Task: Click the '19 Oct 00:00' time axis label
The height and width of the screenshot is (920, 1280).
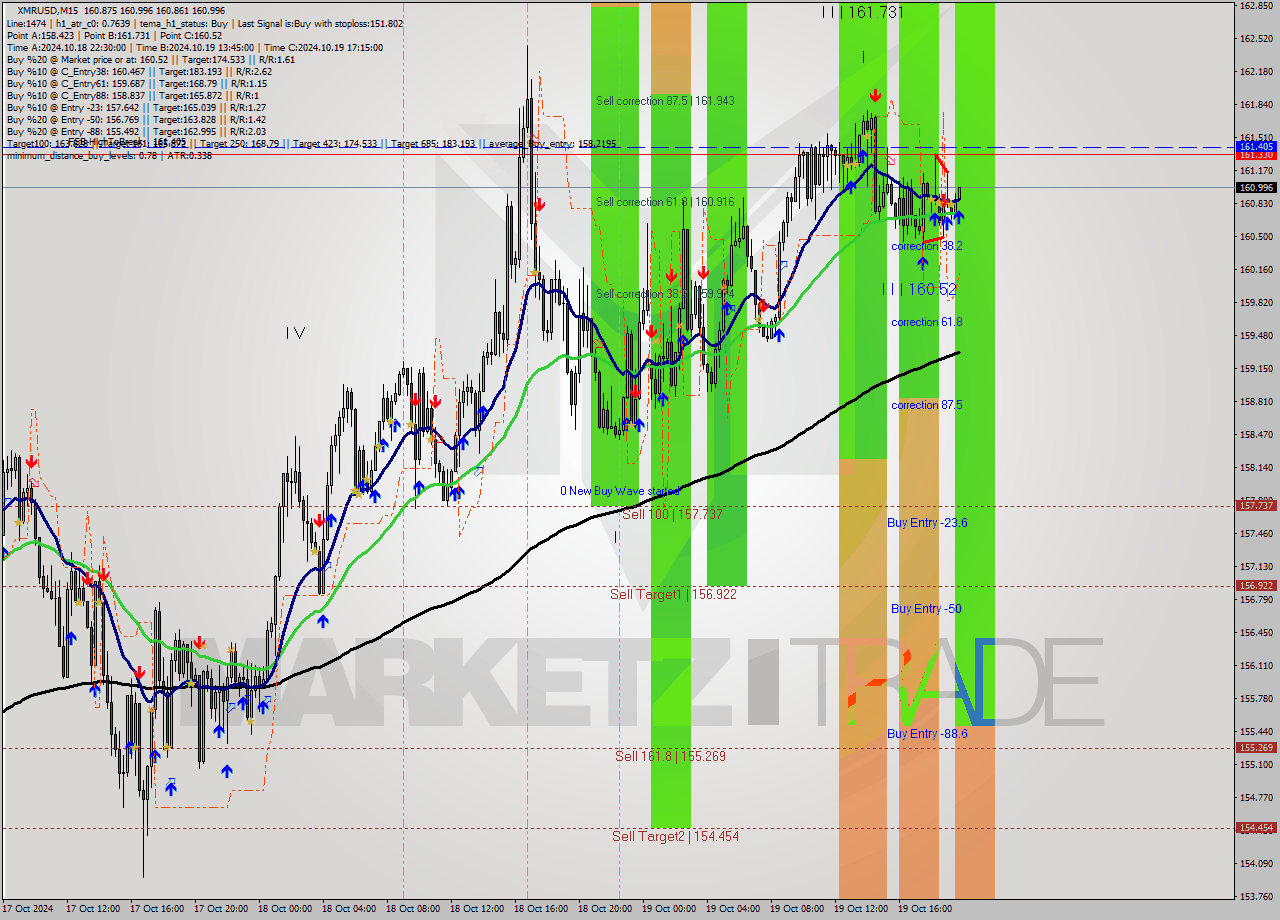Action: tap(669, 909)
